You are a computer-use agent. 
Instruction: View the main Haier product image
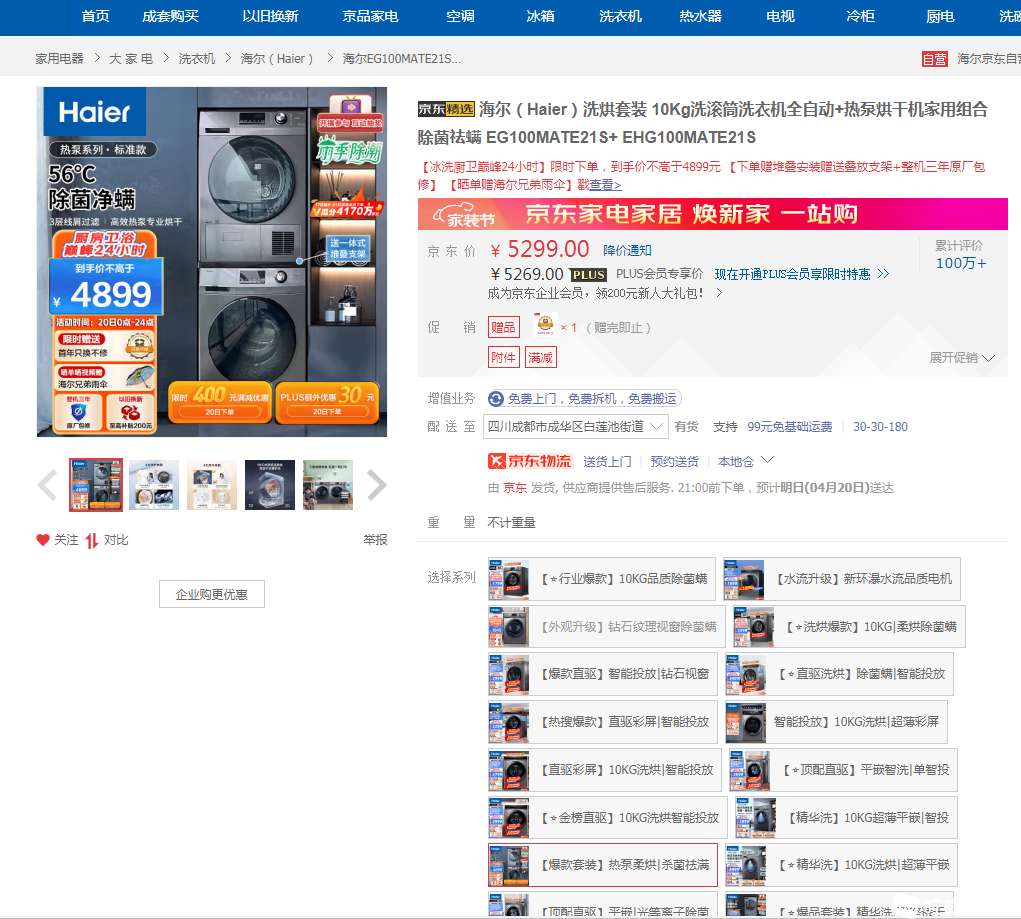(x=212, y=262)
